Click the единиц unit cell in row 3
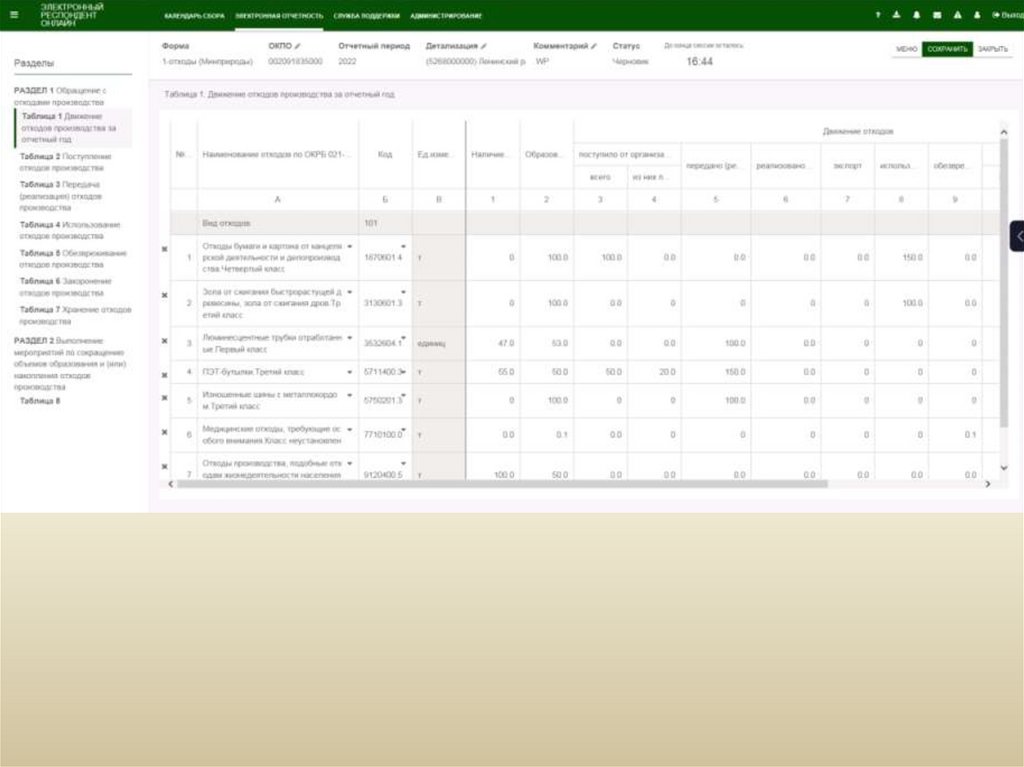Viewport: 1024px width, 767px height. tap(439, 344)
